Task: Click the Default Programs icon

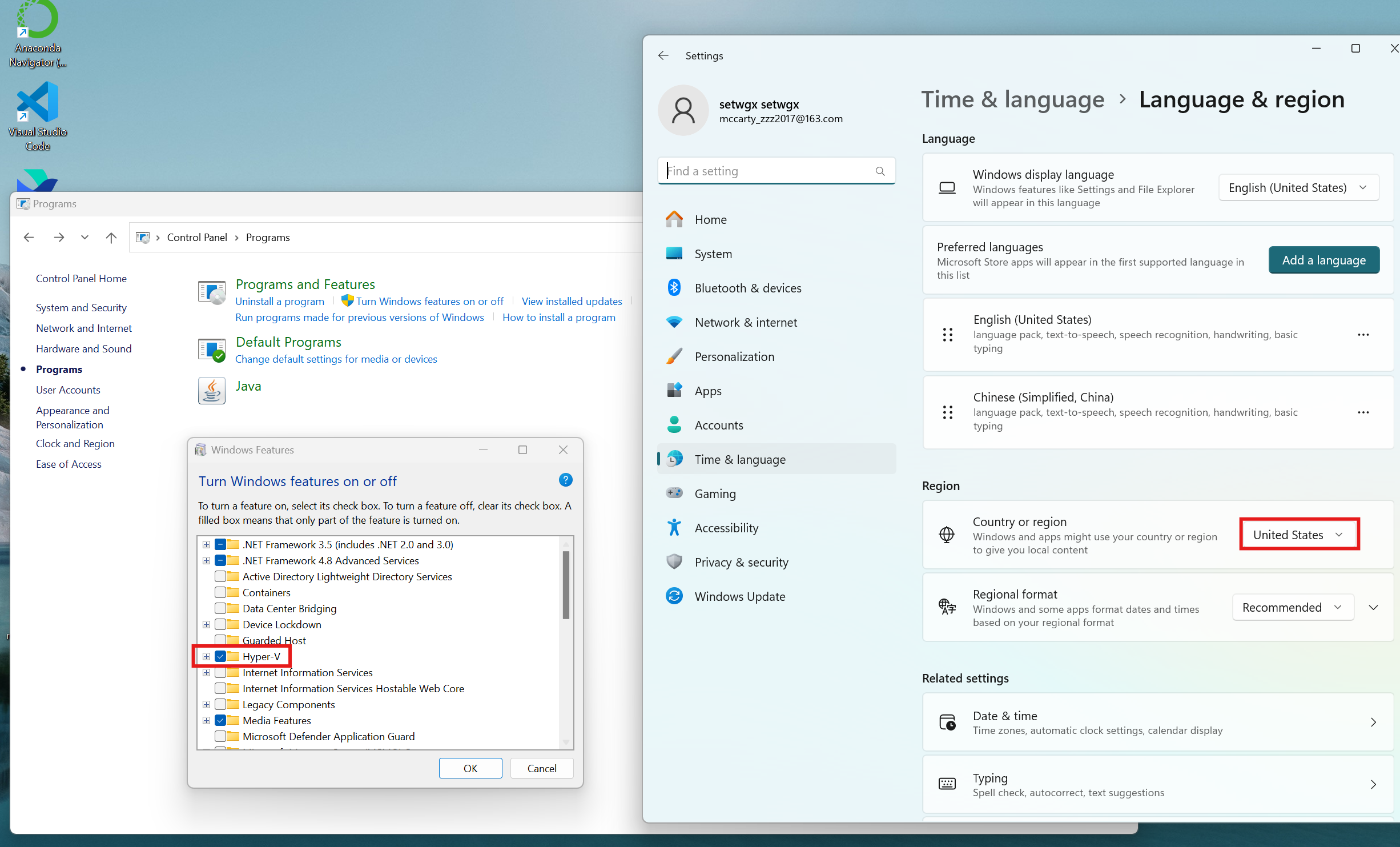Action: [212, 350]
